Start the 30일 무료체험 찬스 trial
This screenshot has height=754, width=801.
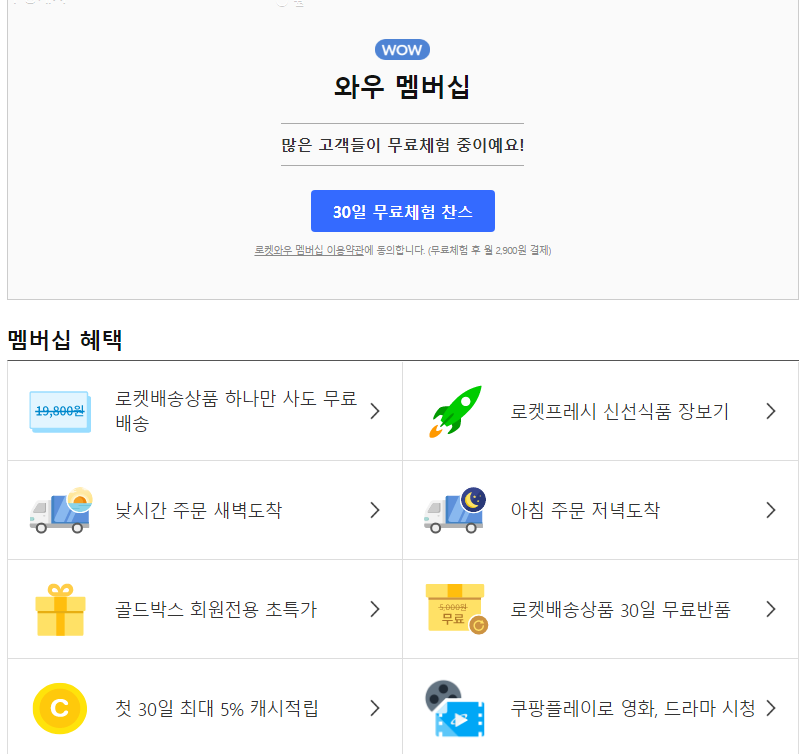[x=403, y=211]
